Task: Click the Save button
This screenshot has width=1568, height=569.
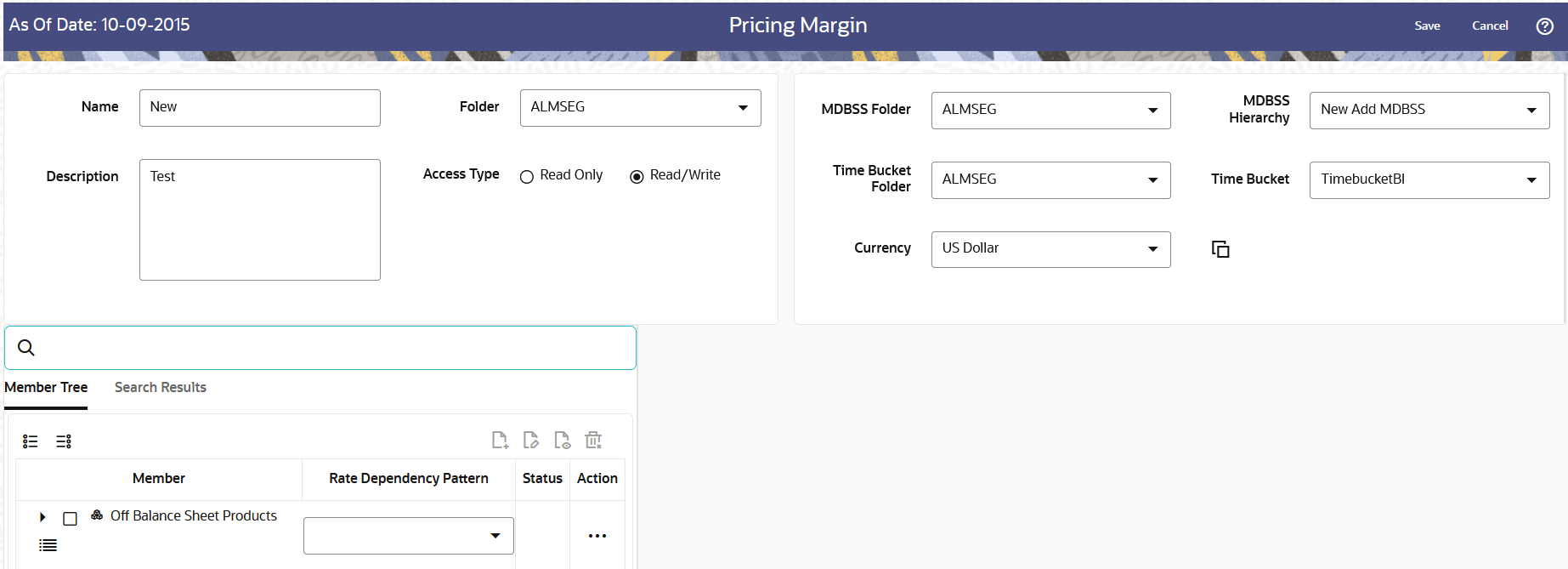Action: tap(1427, 26)
